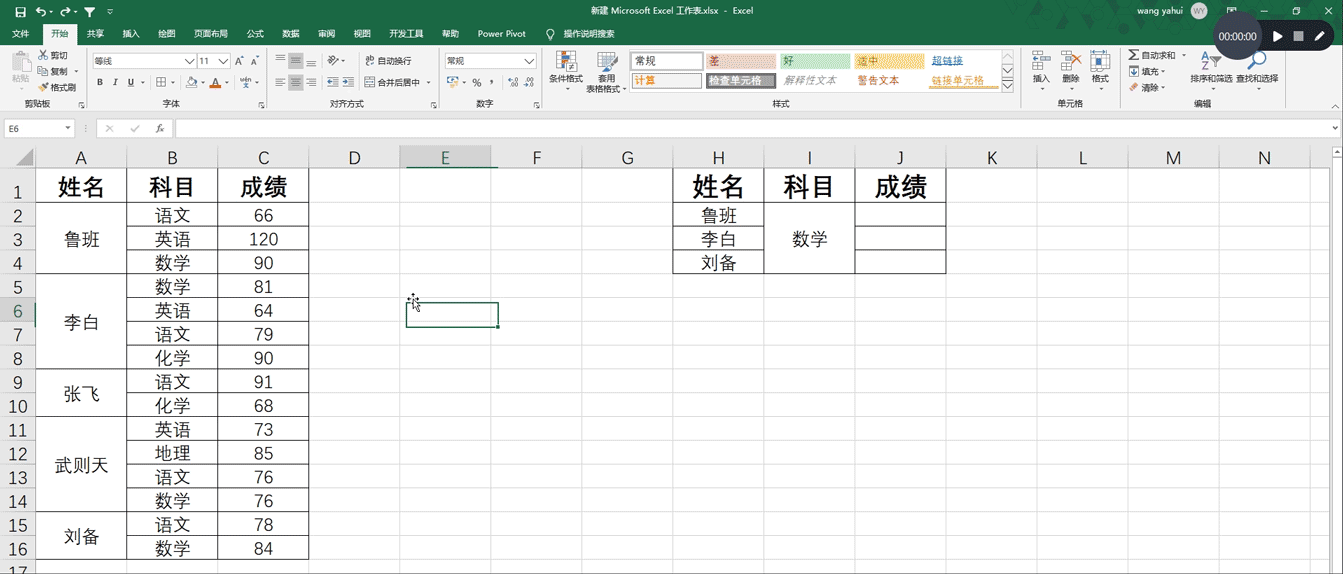Expand the cell styles gallery
Screen dimensions: 1343x574
coord(1008,87)
